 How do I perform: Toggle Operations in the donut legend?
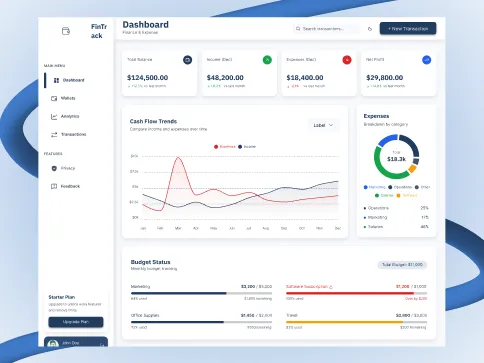point(400,187)
